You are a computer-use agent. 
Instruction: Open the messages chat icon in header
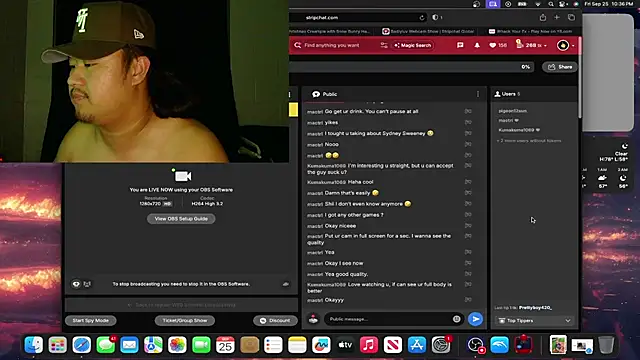click(460, 45)
